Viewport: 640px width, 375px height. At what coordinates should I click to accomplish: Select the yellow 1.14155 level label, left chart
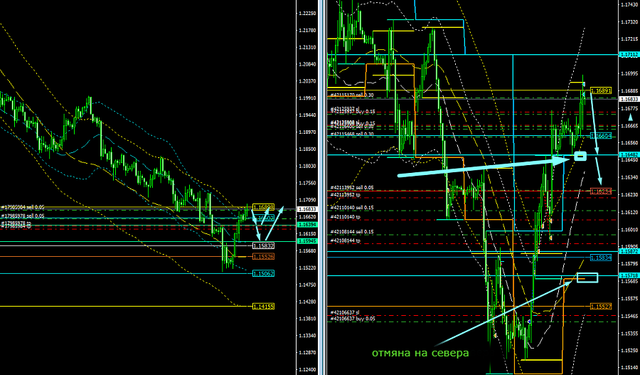tap(263, 306)
